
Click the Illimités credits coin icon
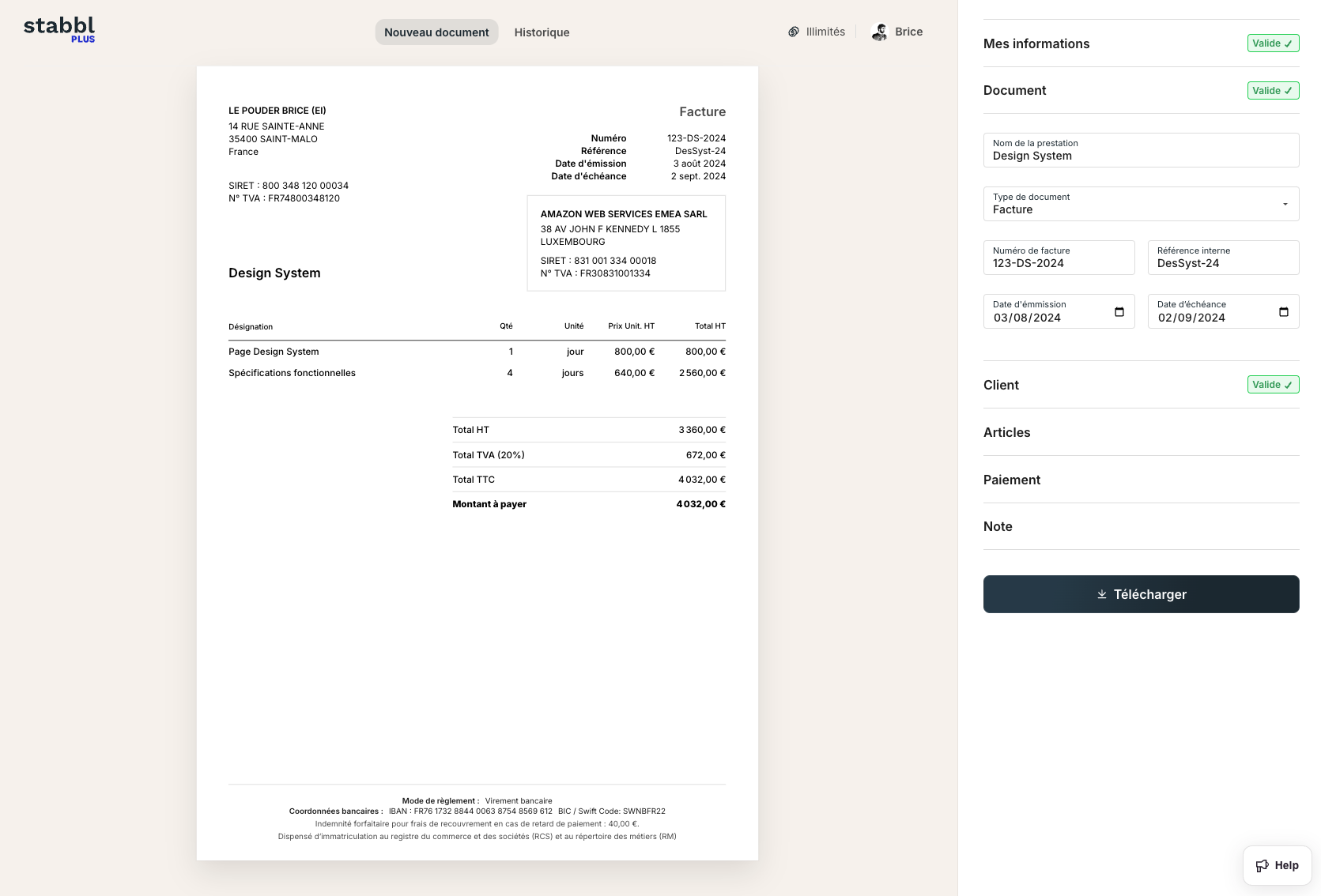coord(794,32)
